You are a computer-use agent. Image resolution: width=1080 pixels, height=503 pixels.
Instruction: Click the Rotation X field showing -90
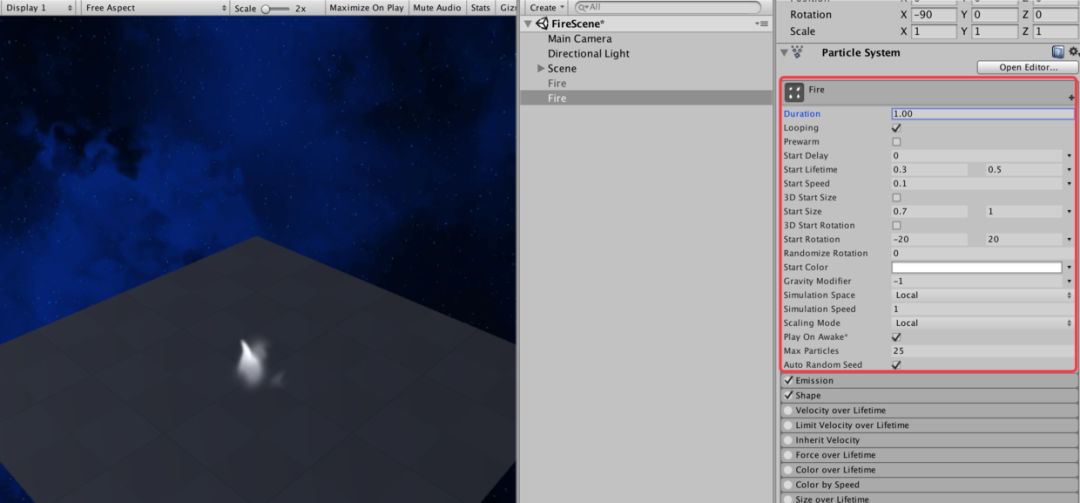pyautogui.click(x=933, y=14)
